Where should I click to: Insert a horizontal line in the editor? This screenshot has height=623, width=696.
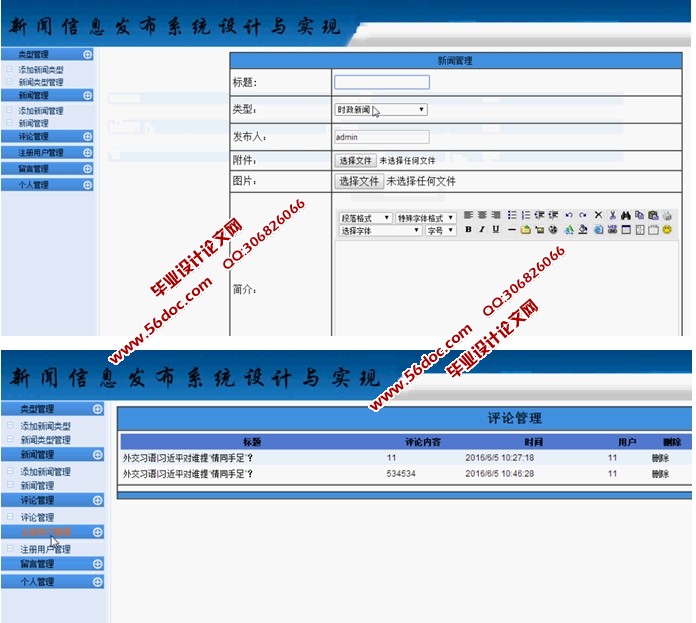(511, 229)
